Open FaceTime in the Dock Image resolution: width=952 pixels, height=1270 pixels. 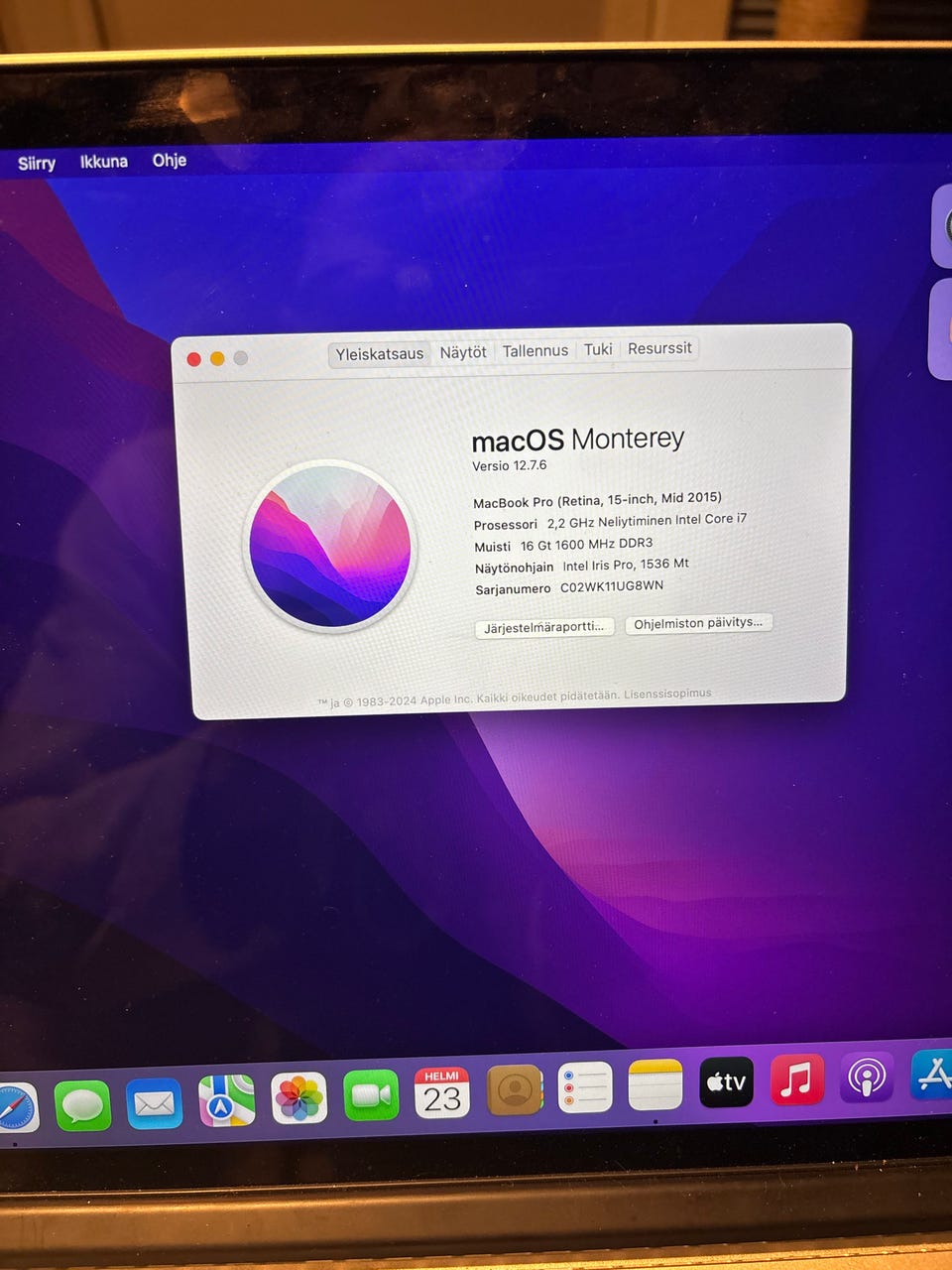371,1095
